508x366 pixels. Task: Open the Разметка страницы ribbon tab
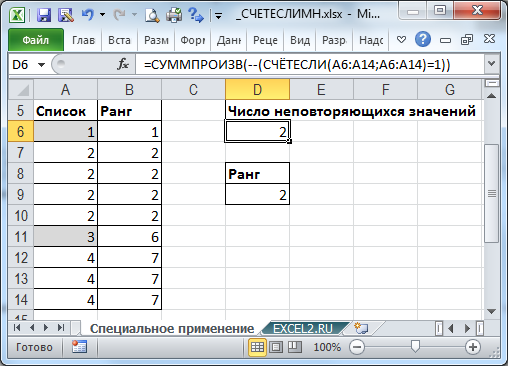pyautogui.click(x=156, y=40)
